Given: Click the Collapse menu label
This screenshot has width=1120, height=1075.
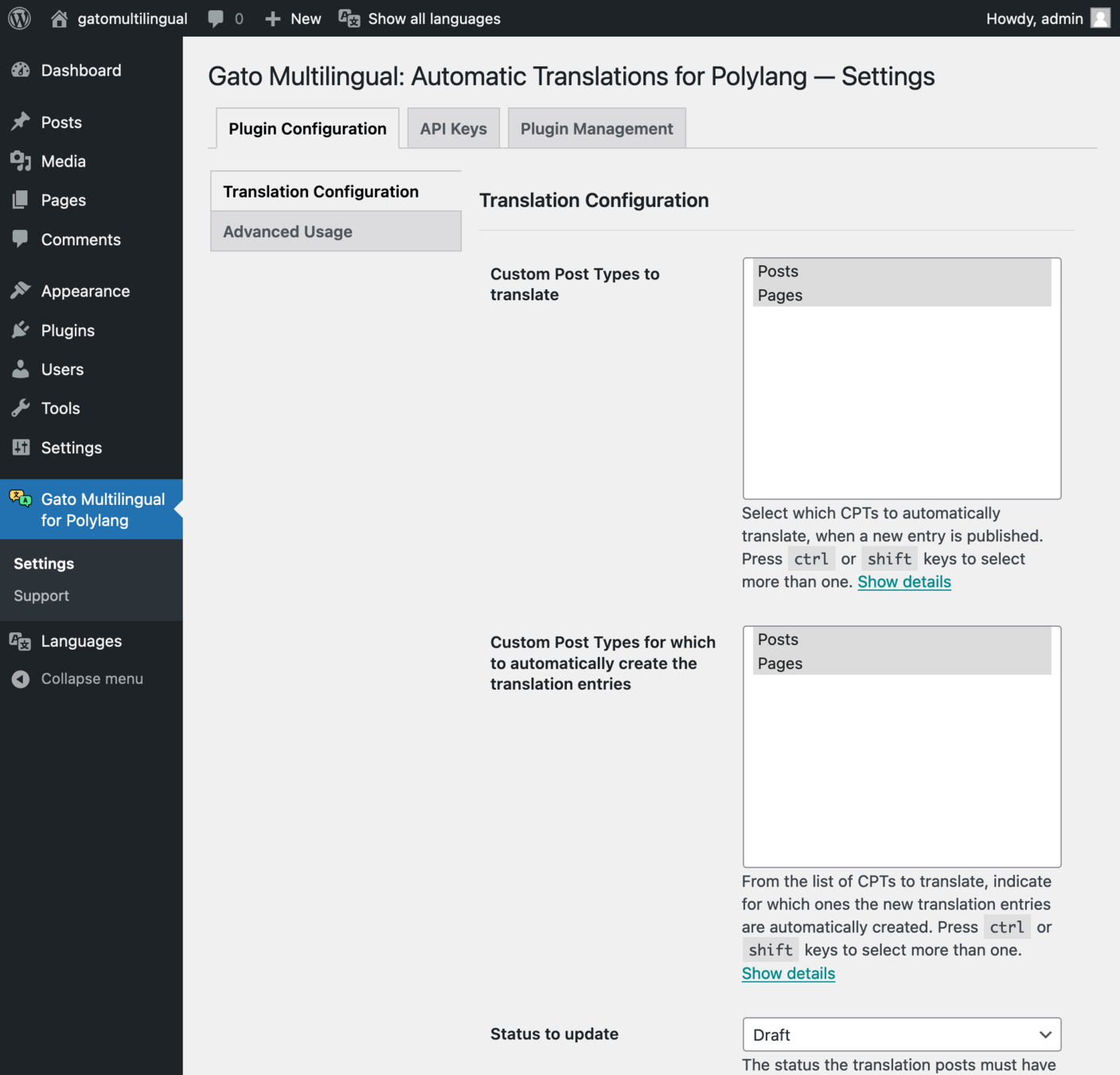Looking at the screenshot, I should [92, 678].
